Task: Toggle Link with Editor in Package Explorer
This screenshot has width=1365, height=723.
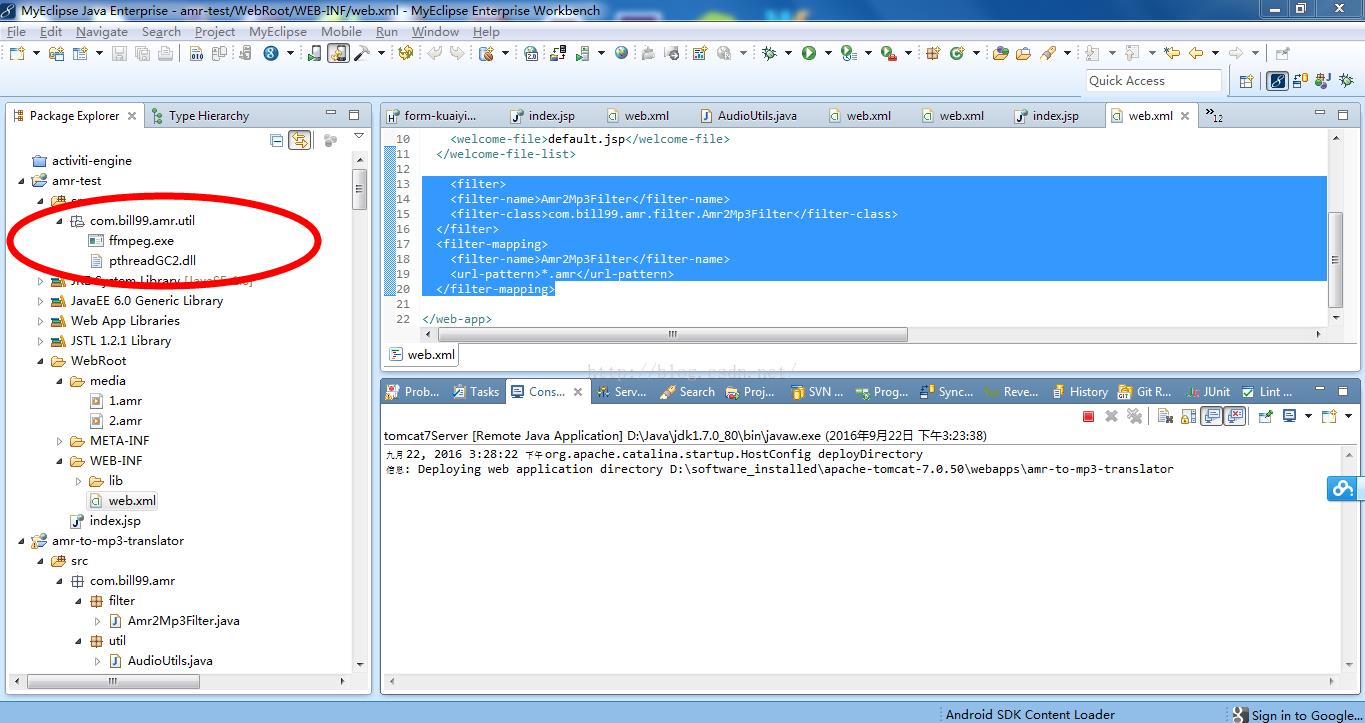Action: pyautogui.click(x=299, y=141)
